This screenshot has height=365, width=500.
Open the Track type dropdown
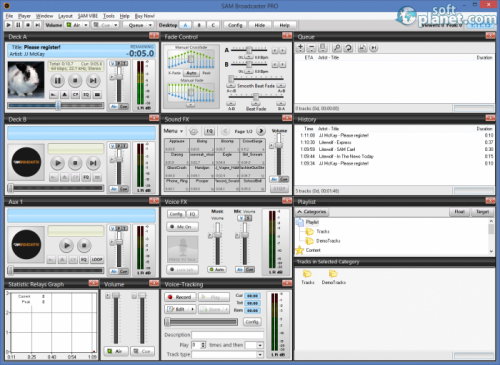click(260, 355)
